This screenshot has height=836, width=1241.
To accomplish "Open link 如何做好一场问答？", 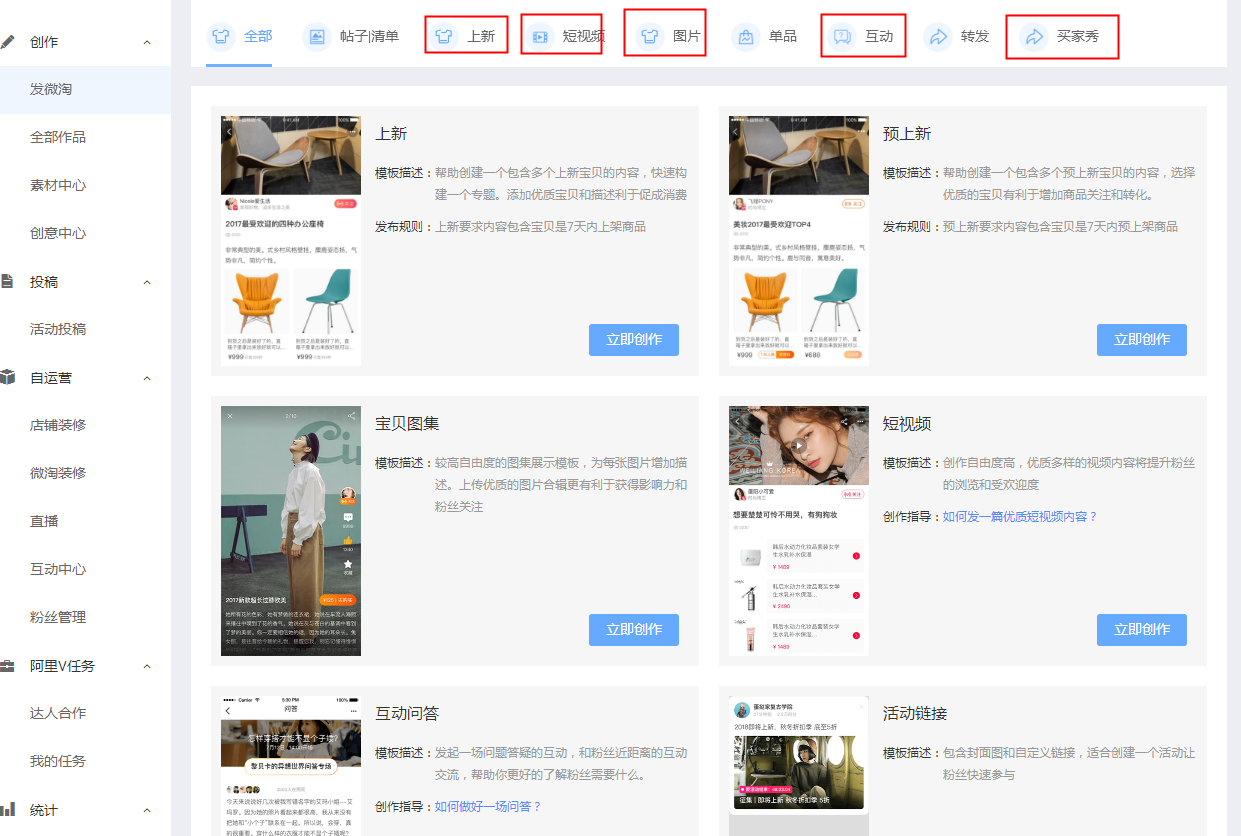I will pyautogui.click(x=488, y=806).
